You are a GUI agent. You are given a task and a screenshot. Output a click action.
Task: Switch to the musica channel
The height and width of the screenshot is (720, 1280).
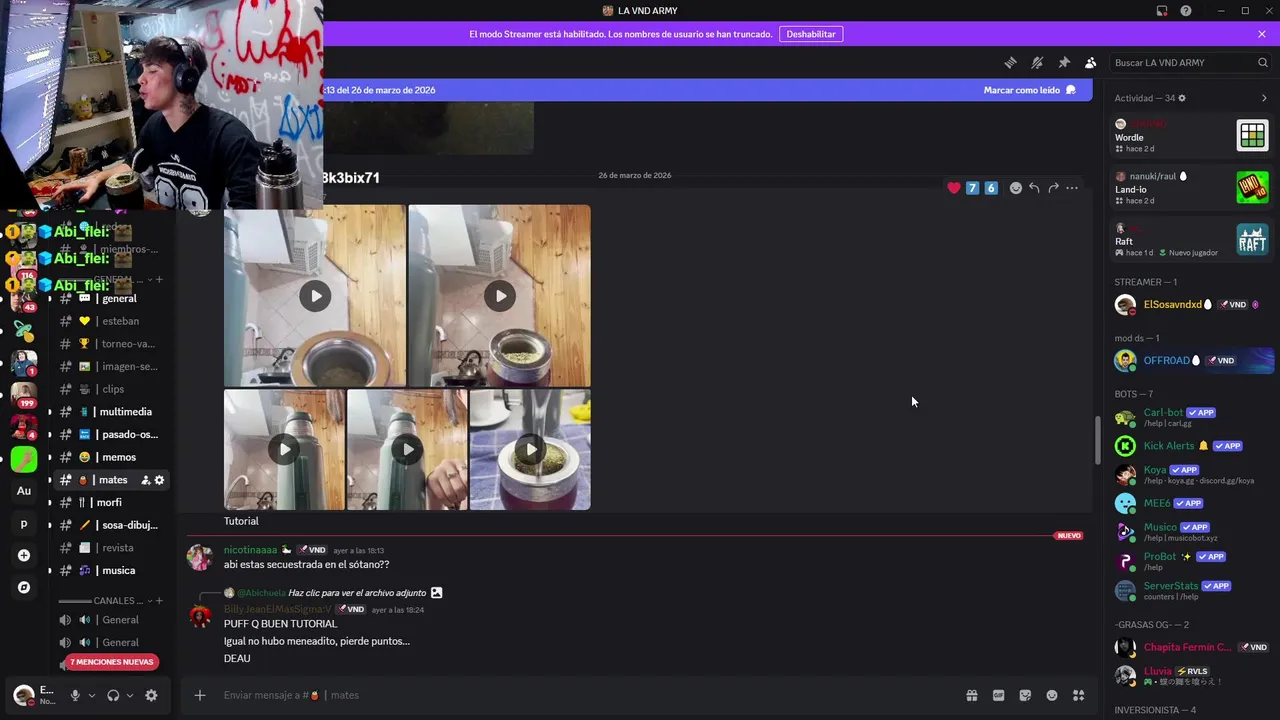(x=110, y=570)
